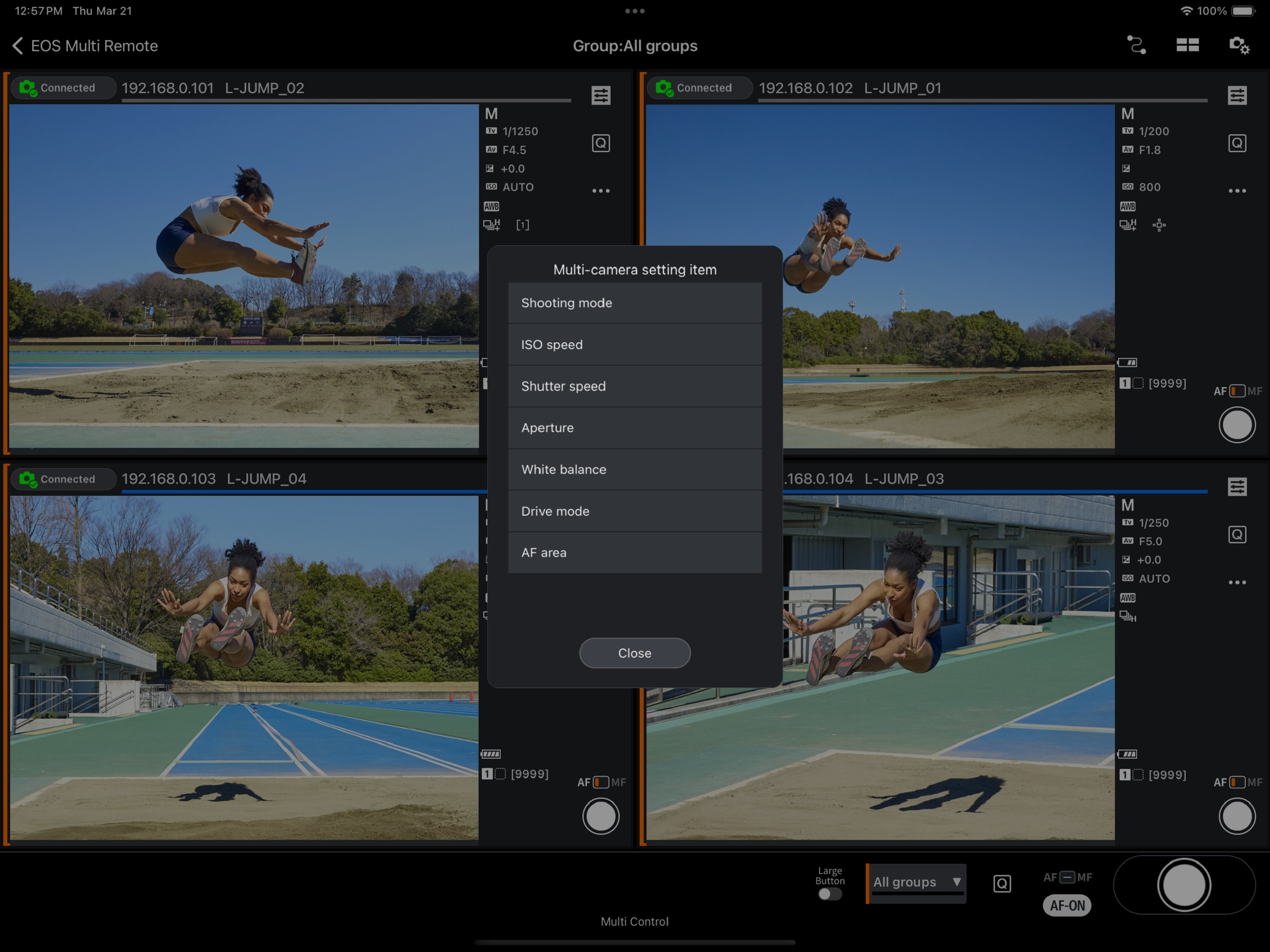This screenshot has height=952, width=1270.
Task: Close the Multi-camera setting dialog
Action: 635,653
